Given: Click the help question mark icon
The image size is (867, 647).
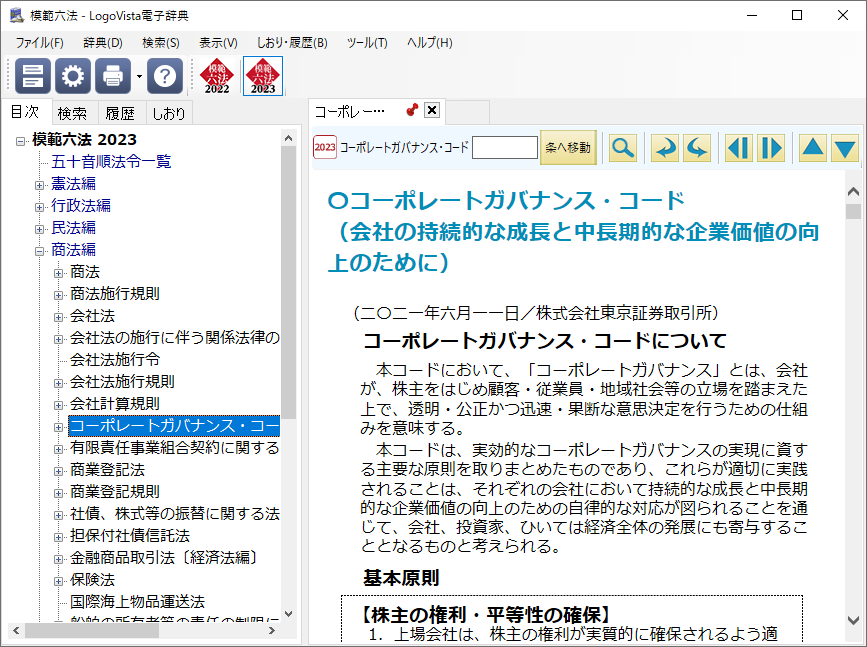Looking at the screenshot, I should click(166, 75).
